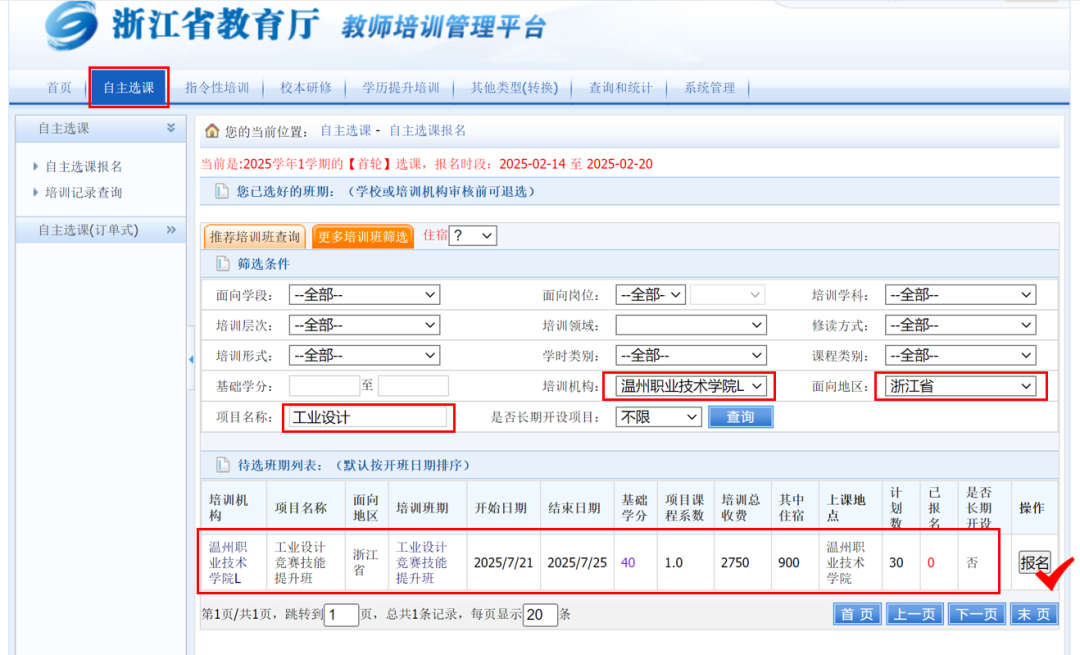
Task: Open the 面向学段 dropdown
Action: coord(364,295)
